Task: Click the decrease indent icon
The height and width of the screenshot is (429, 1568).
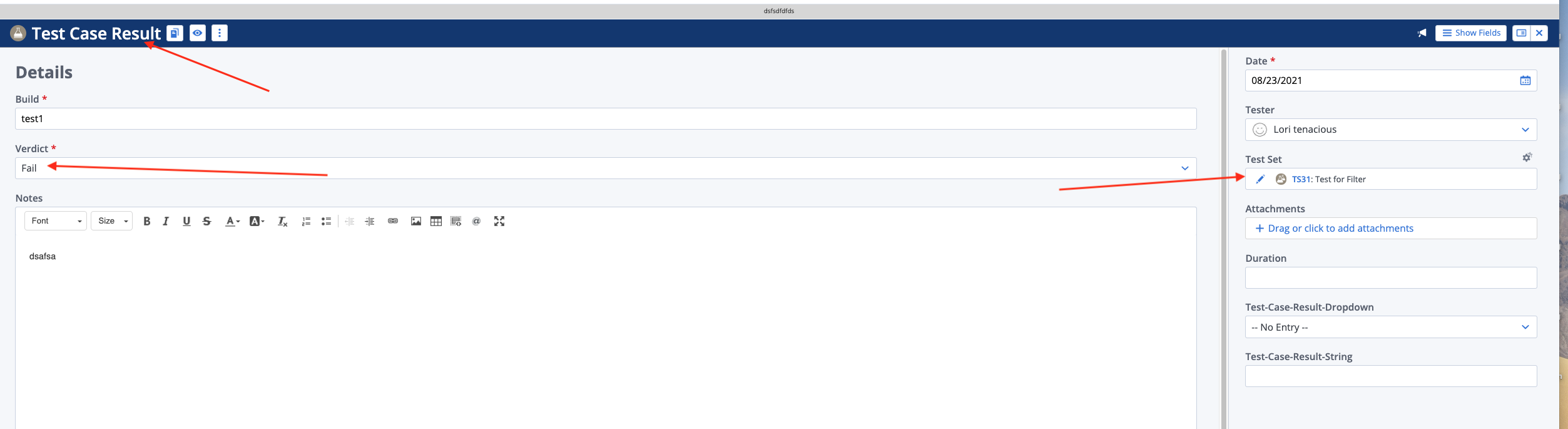Action: pyautogui.click(x=350, y=221)
